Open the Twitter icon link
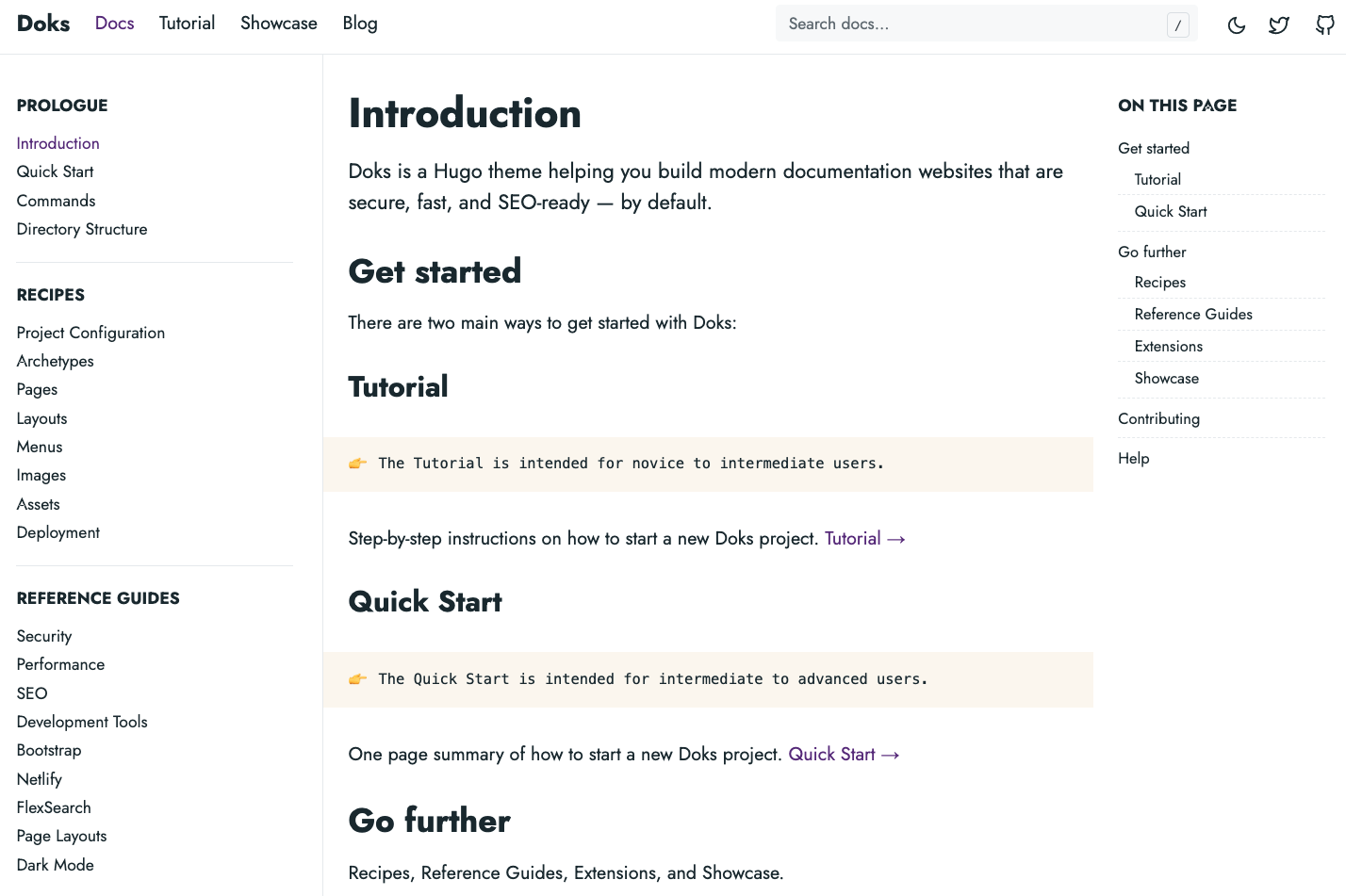1346x896 pixels. tap(1279, 25)
